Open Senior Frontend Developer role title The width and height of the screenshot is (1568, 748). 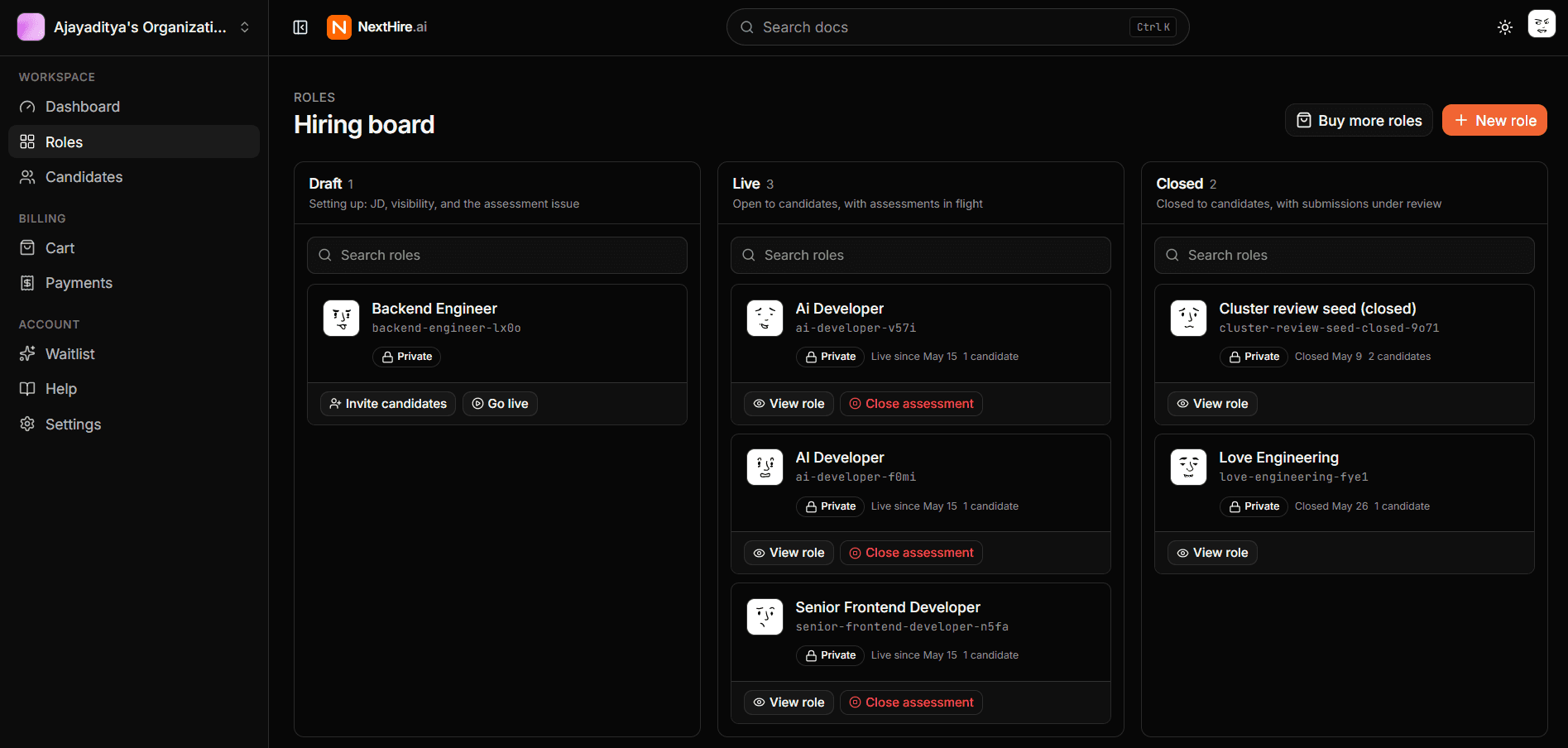(x=888, y=607)
